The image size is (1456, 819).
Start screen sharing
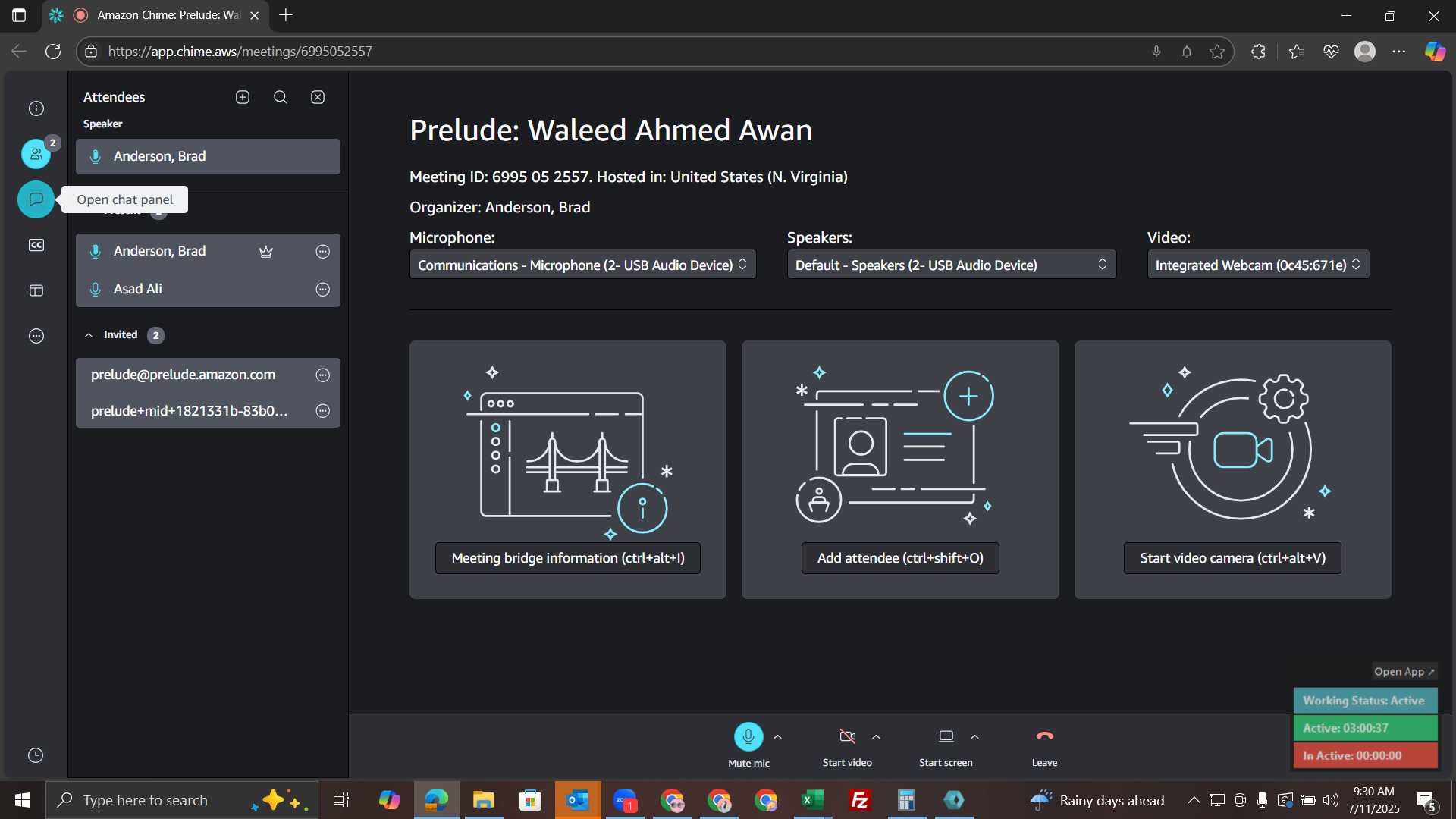[946, 736]
